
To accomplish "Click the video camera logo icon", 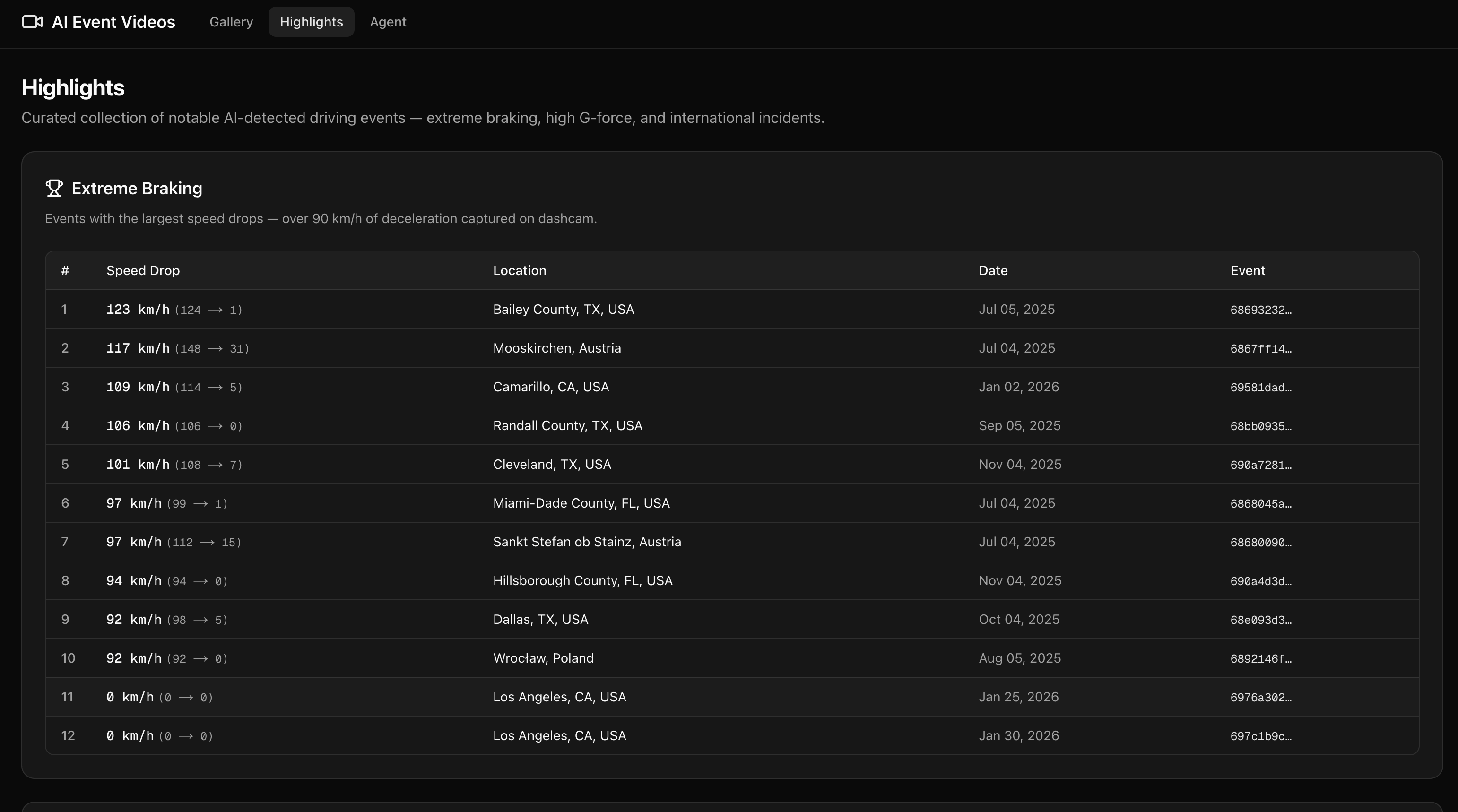I will pyautogui.click(x=32, y=22).
